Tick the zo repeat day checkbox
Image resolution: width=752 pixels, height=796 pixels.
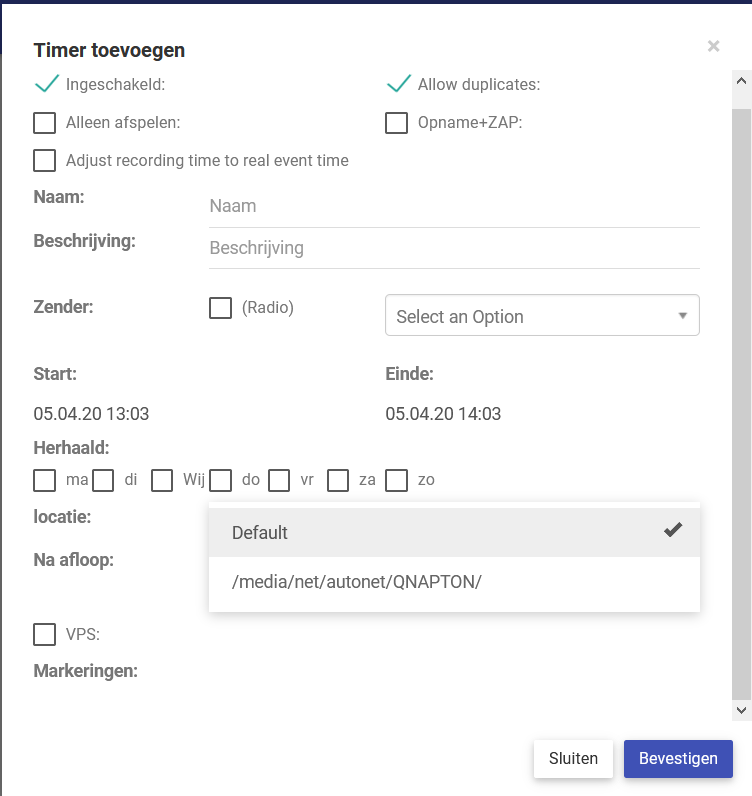point(397,481)
